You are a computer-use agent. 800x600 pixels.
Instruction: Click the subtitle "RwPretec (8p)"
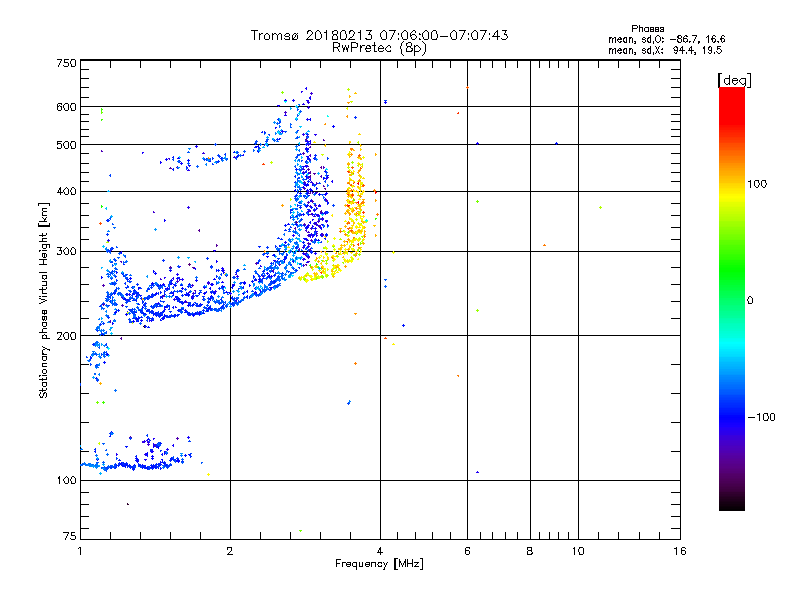coord(379,48)
